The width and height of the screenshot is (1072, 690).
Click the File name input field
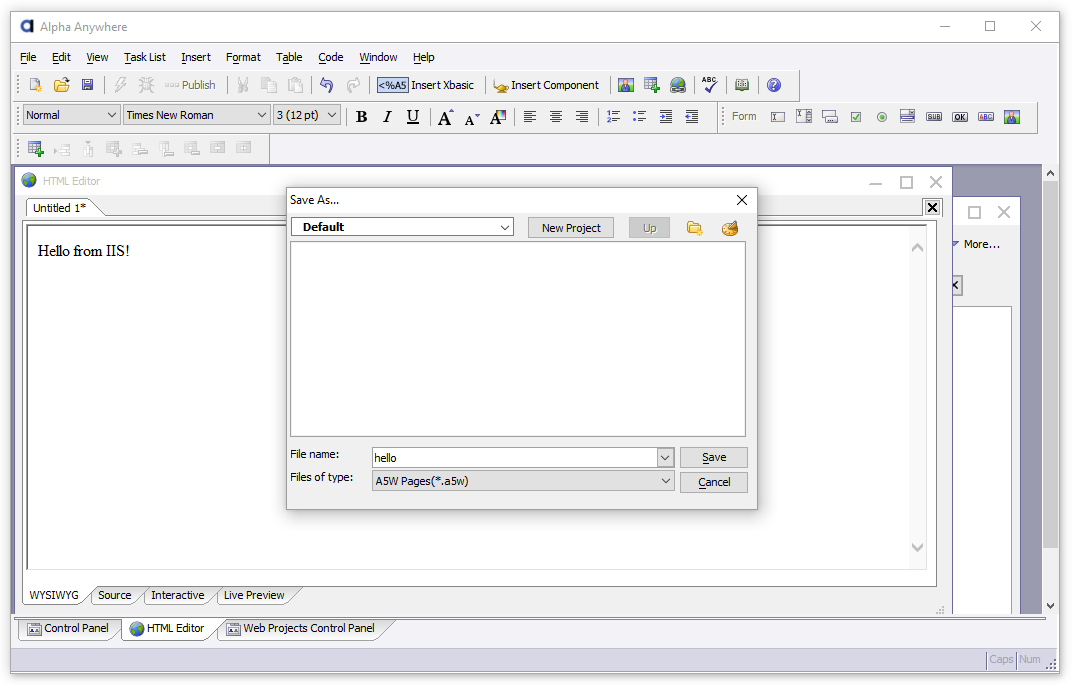(514, 457)
